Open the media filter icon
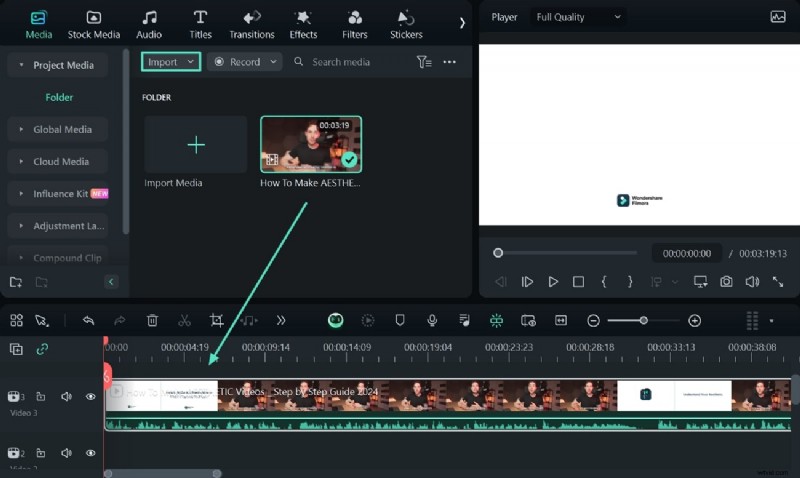This screenshot has width=800, height=478. point(424,62)
